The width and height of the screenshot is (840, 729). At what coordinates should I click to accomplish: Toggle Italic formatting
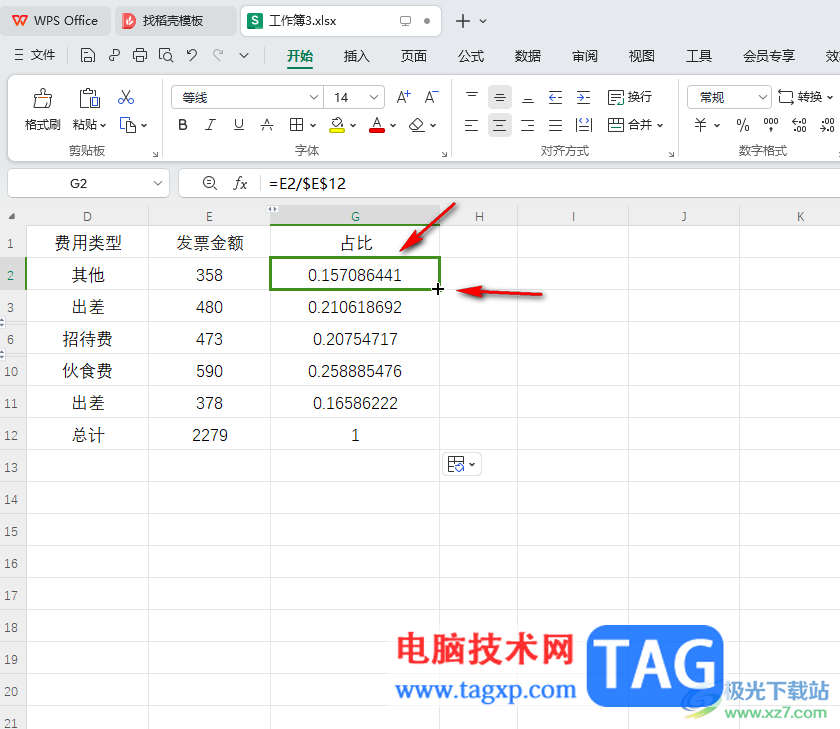click(x=211, y=125)
